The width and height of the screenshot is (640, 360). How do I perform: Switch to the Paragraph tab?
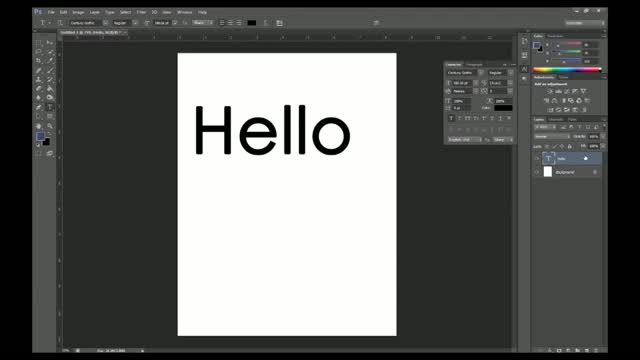(x=474, y=64)
